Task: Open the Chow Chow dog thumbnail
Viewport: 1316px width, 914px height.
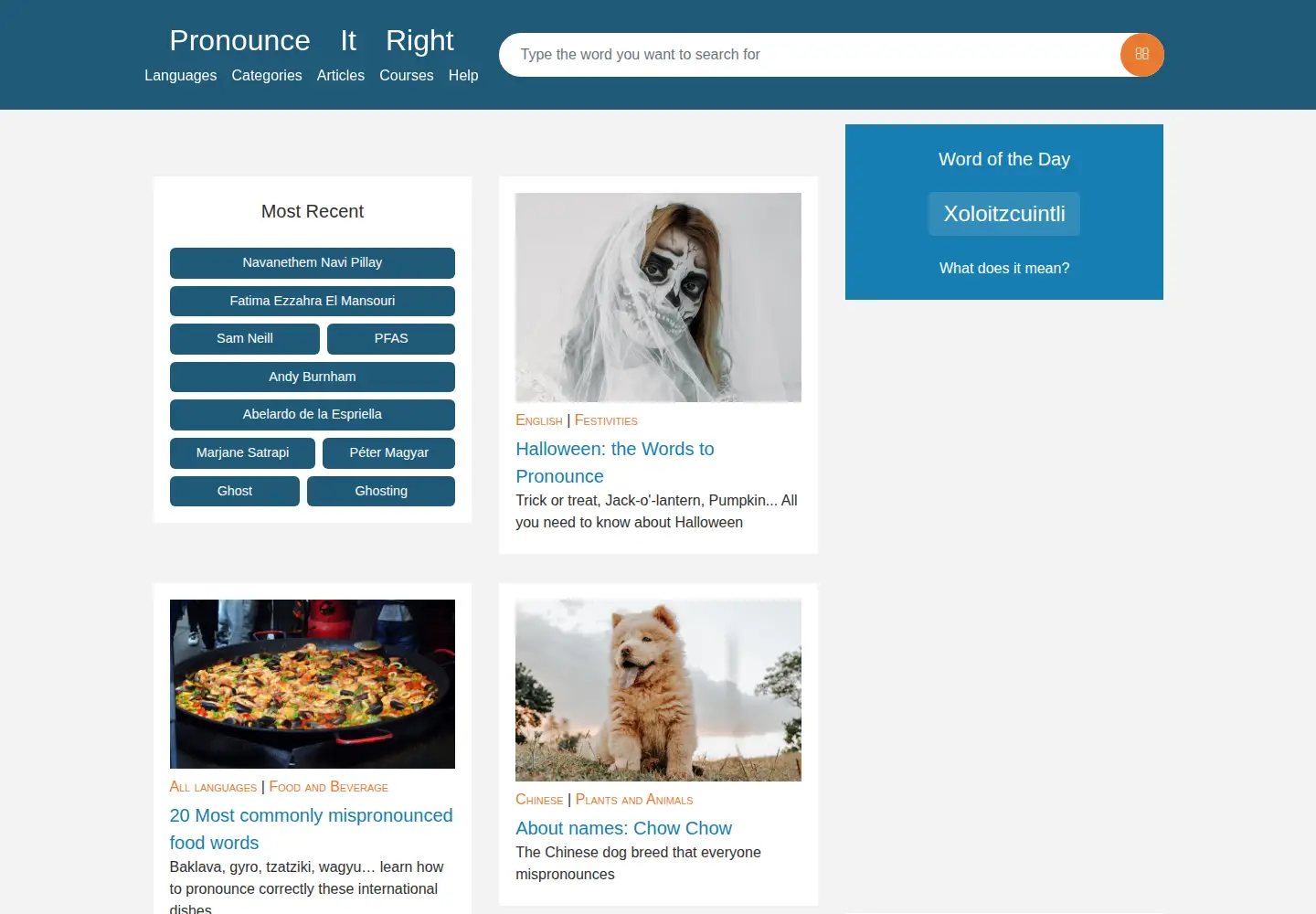Action: (x=658, y=690)
